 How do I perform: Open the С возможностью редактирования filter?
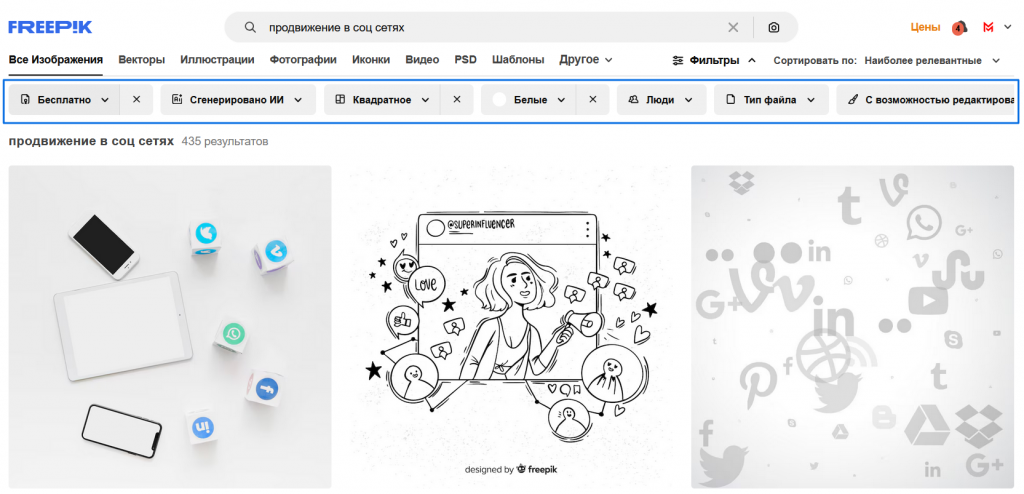coord(925,100)
